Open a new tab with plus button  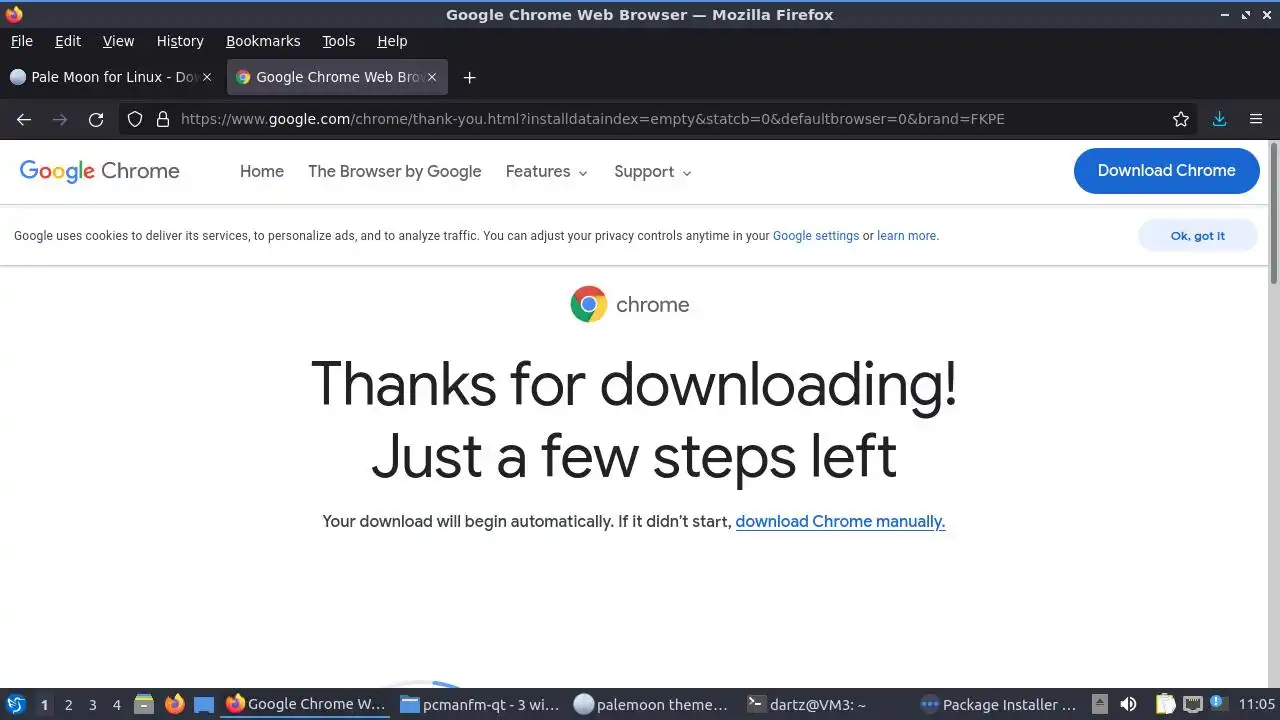pos(469,77)
